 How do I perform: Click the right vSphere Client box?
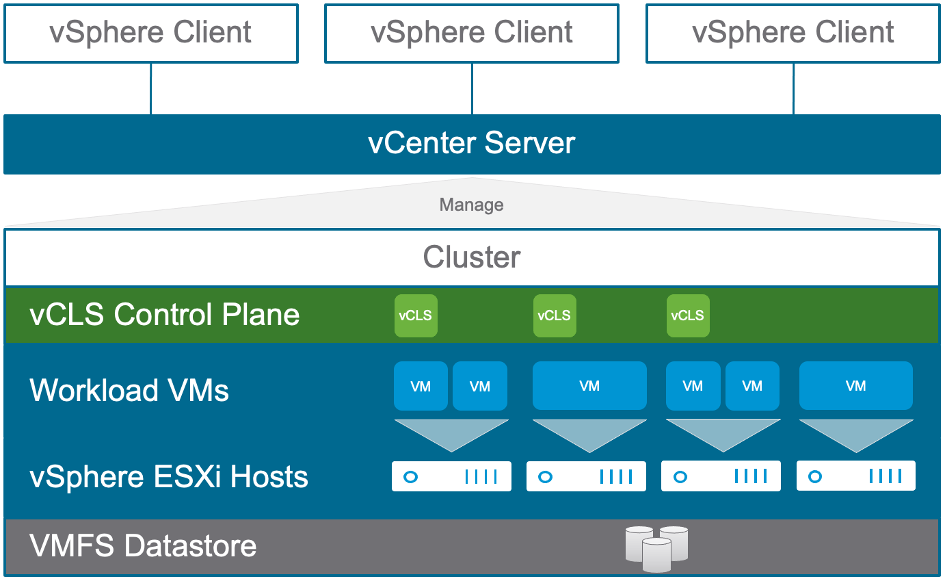click(x=793, y=33)
